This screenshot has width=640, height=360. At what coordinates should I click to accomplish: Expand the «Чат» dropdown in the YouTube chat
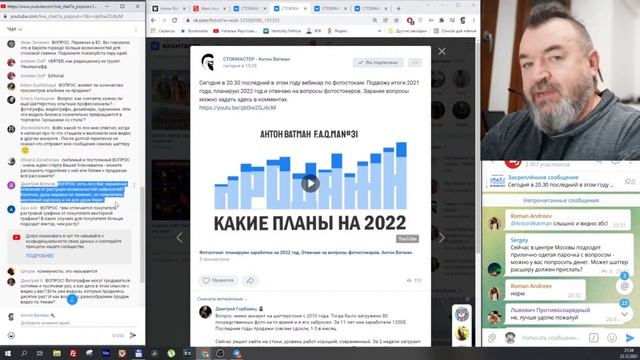coord(15,29)
